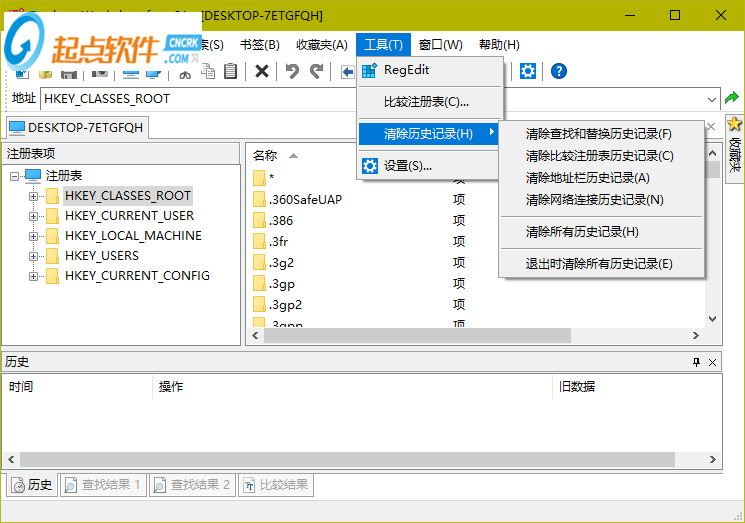Click the sort arrow in 名称 column header
The height and width of the screenshot is (523, 745).
point(294,156)
